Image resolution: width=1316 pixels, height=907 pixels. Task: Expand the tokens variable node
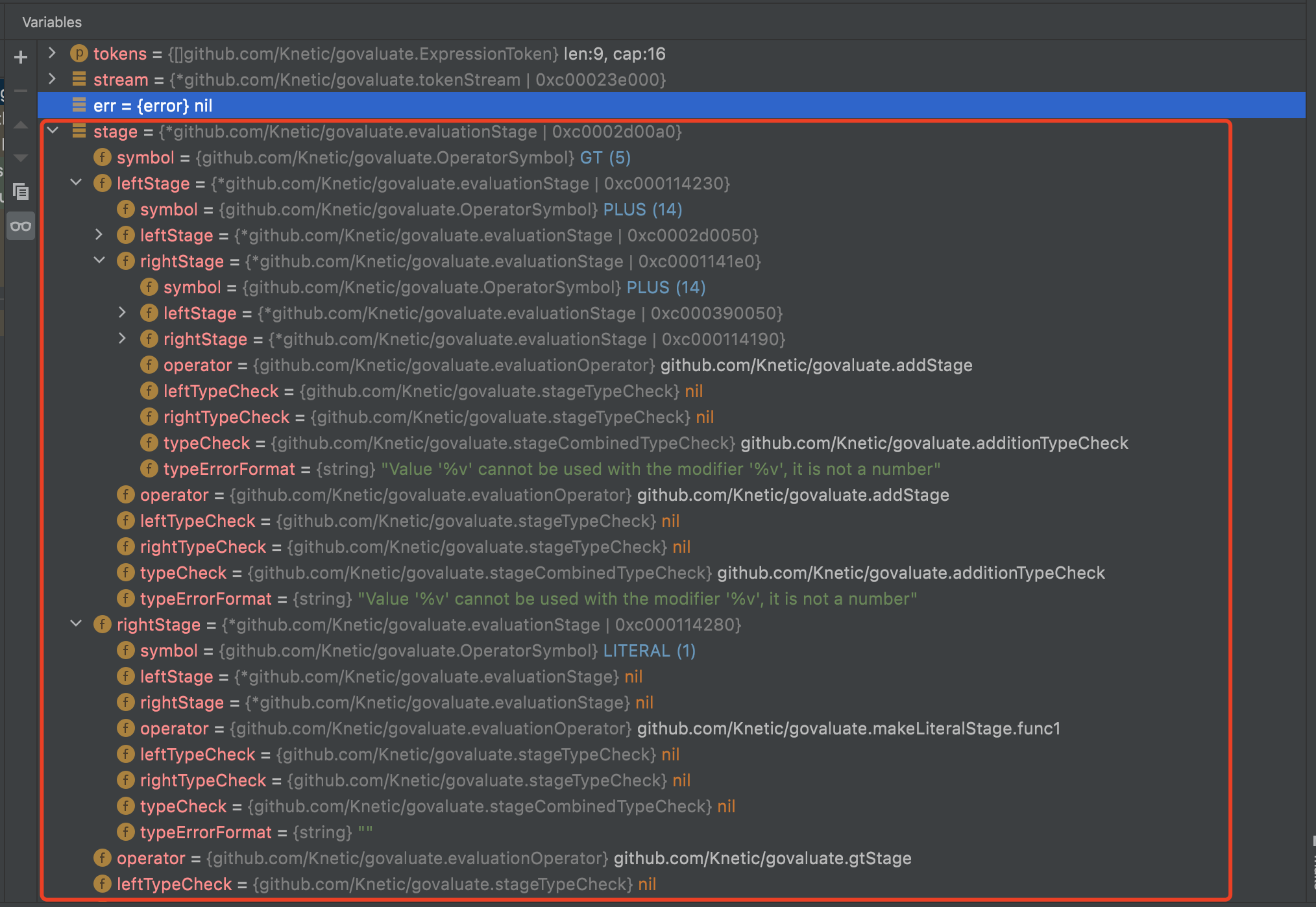53,53
